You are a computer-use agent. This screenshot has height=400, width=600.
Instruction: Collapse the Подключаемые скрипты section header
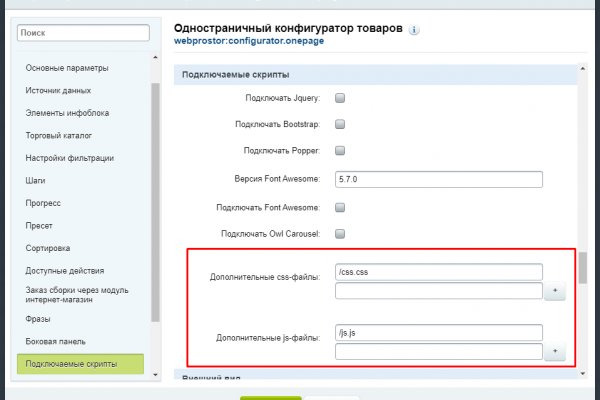pos(375,73)
